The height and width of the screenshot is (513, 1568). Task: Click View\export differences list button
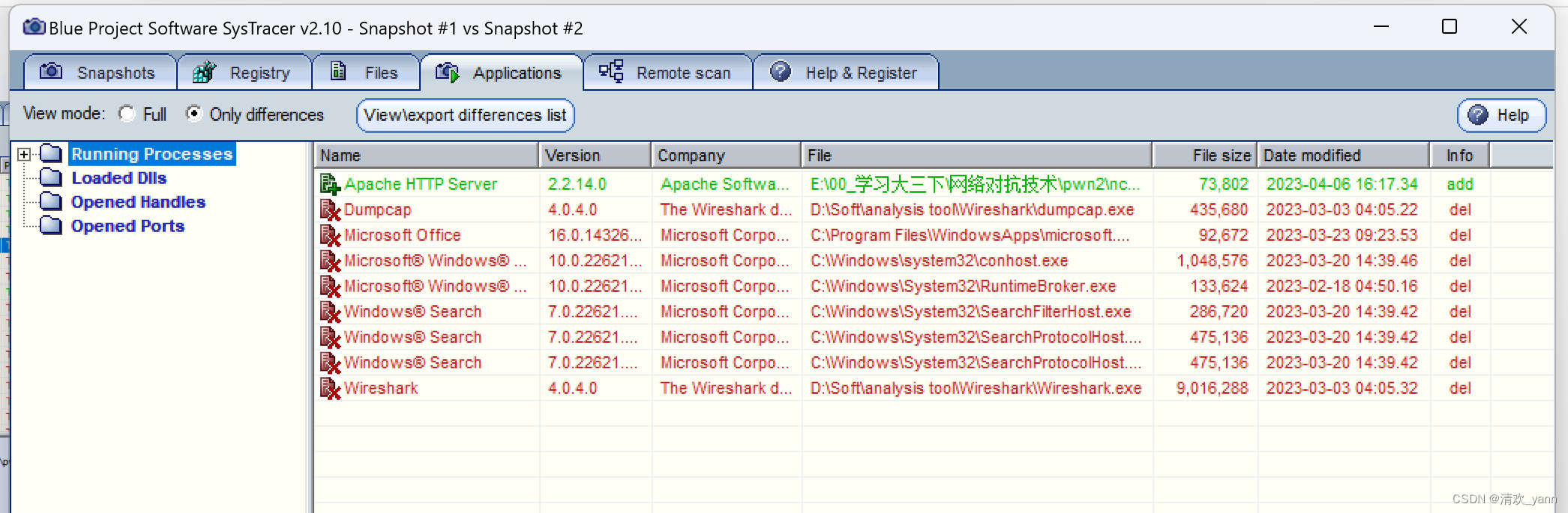point(466,115)
